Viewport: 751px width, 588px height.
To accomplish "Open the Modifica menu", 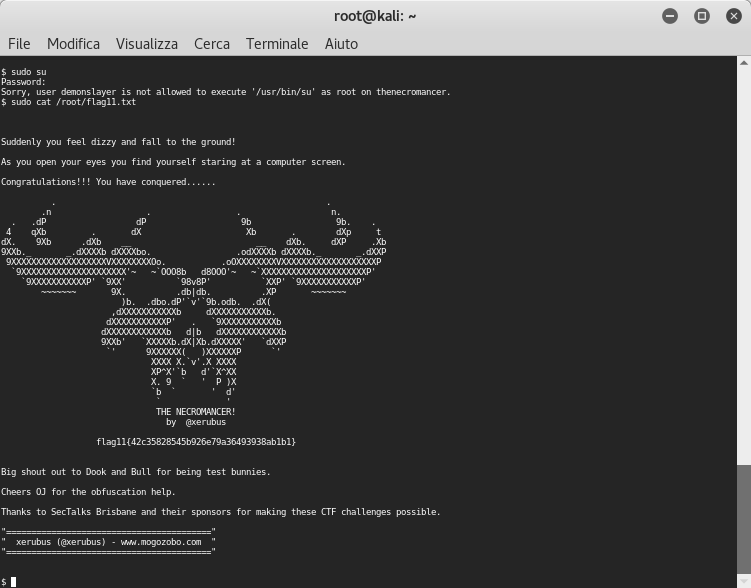I will pyautogui.click(x=73, y=44).
